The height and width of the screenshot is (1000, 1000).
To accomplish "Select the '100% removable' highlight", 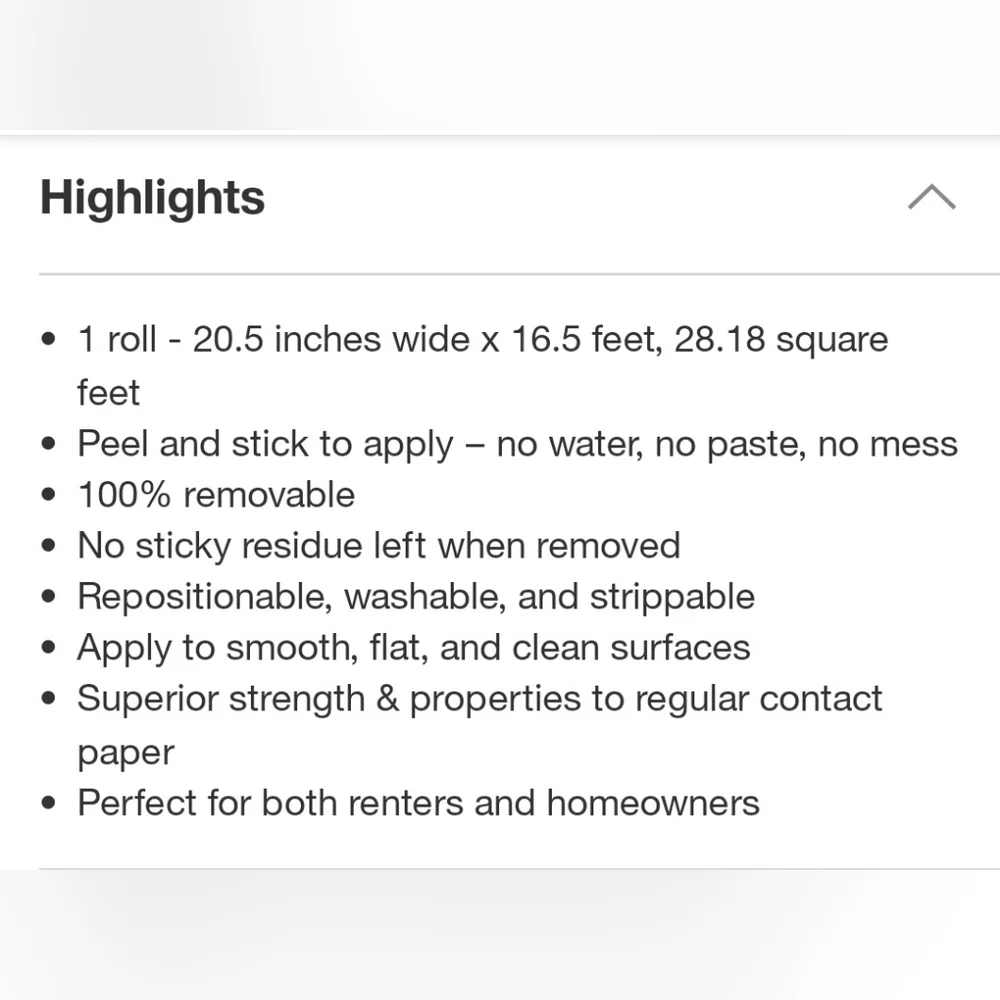I will (x=216, y=495).
